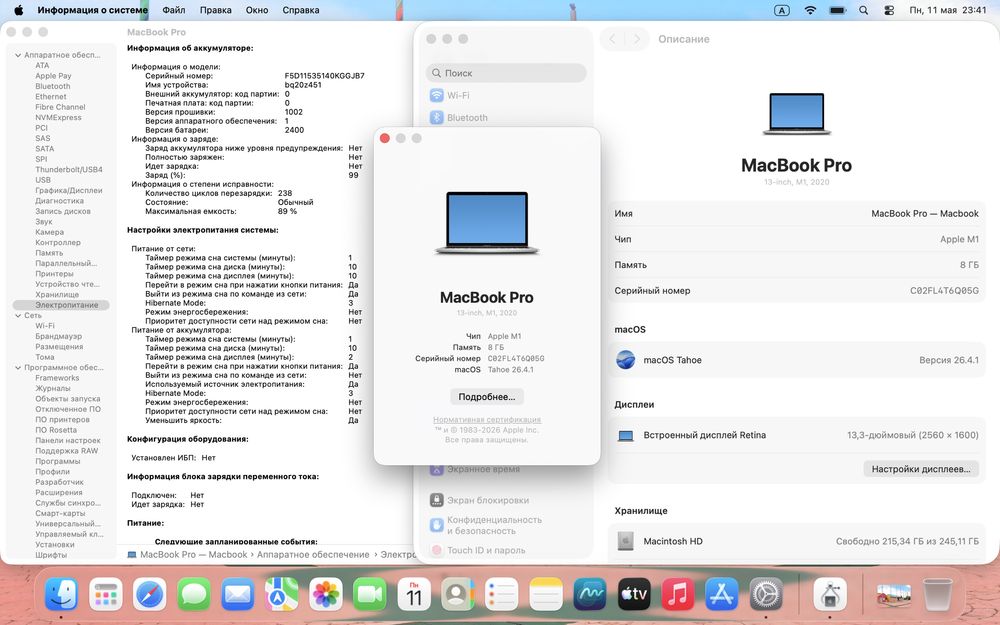The width and height of the screenshot is (1000, 625).
Task: Click input source A icon in menu bar
Action: pyautogui.click(x=782, y=10)
